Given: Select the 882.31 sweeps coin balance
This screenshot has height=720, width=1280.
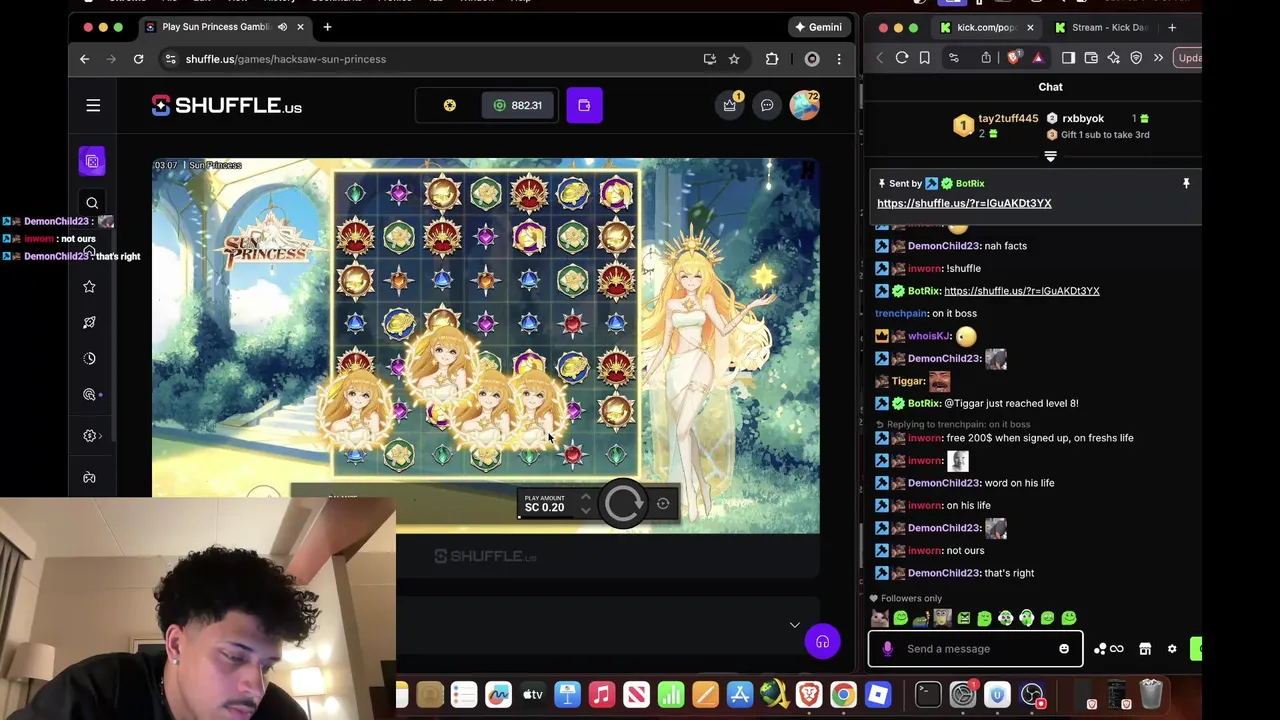Looking at the screenshot, I should (x=518, y=105).
